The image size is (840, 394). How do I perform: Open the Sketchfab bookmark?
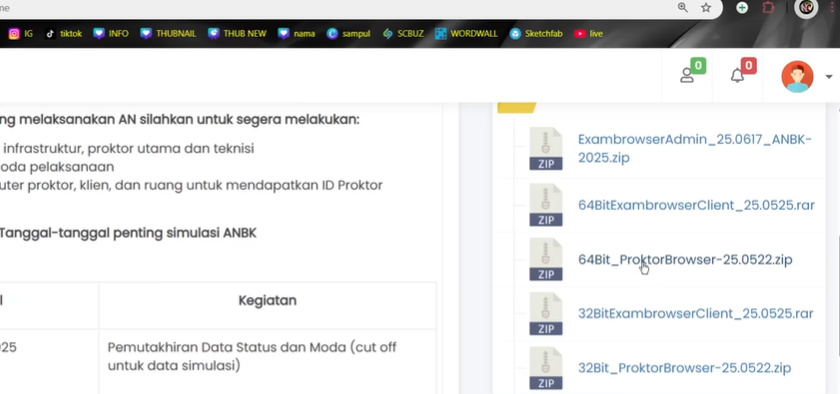coord(536,34)
